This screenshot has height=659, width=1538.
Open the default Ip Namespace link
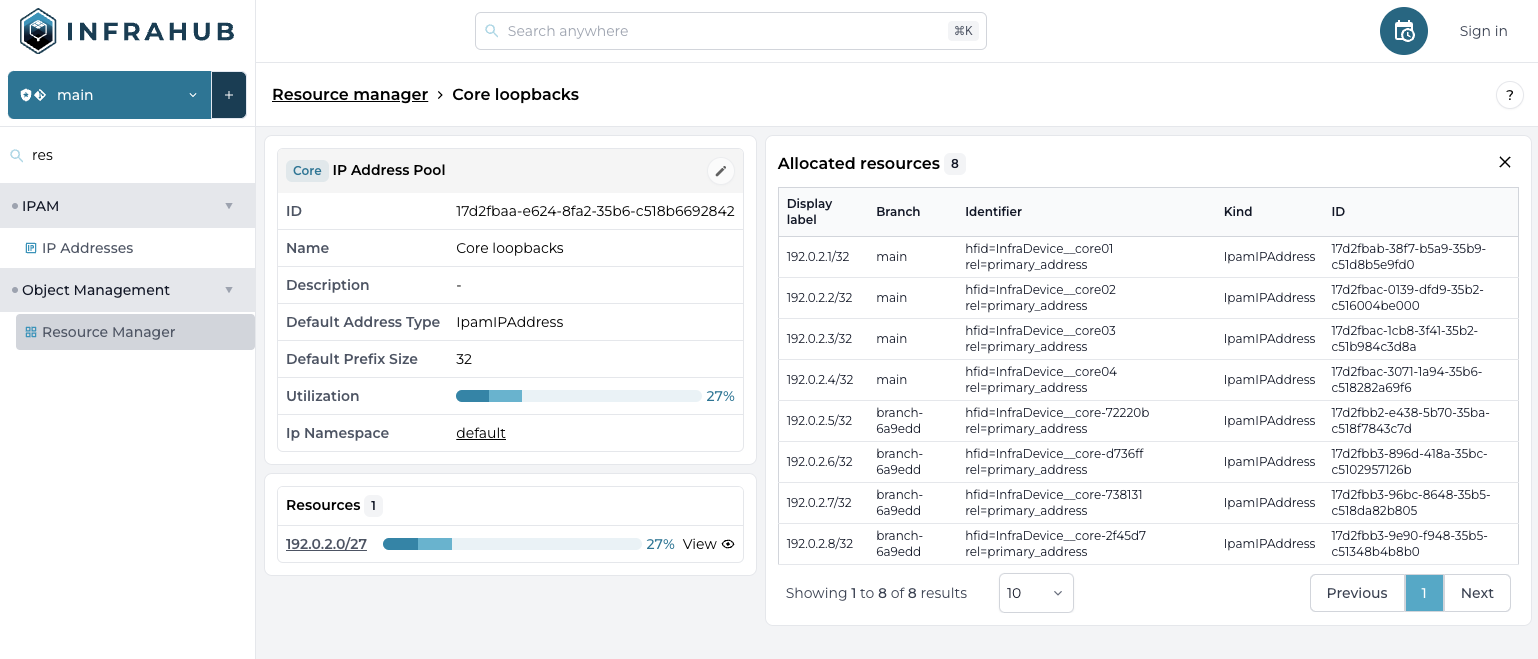[480, 433]
